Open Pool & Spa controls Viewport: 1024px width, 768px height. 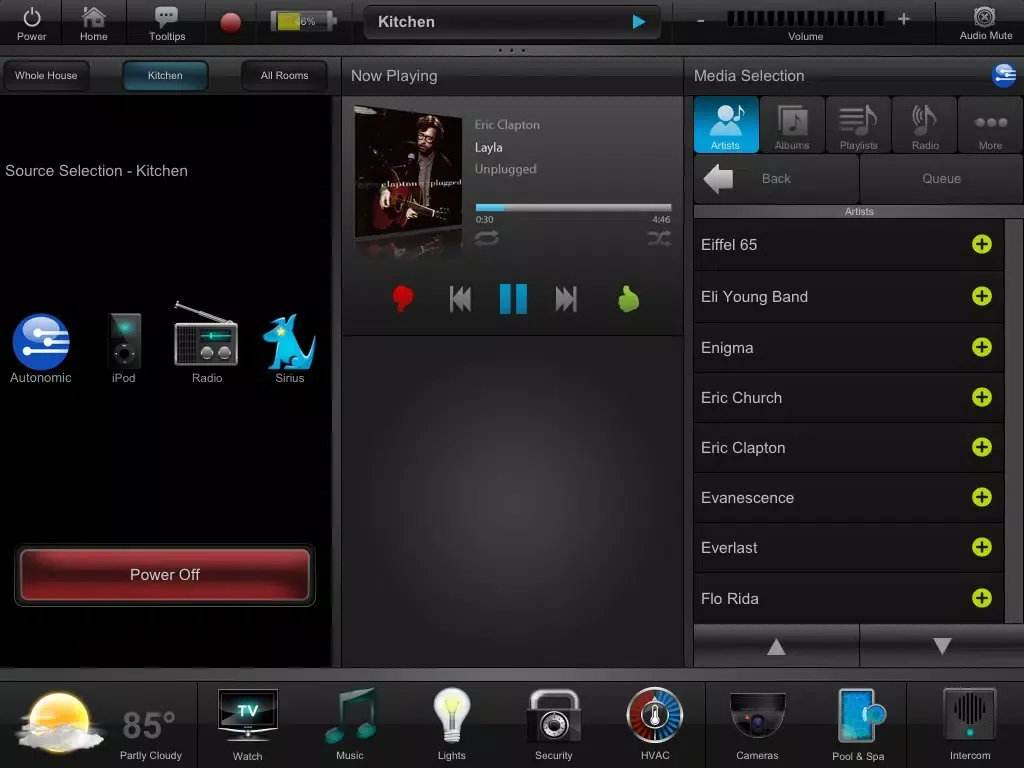(x=858, y=725)
